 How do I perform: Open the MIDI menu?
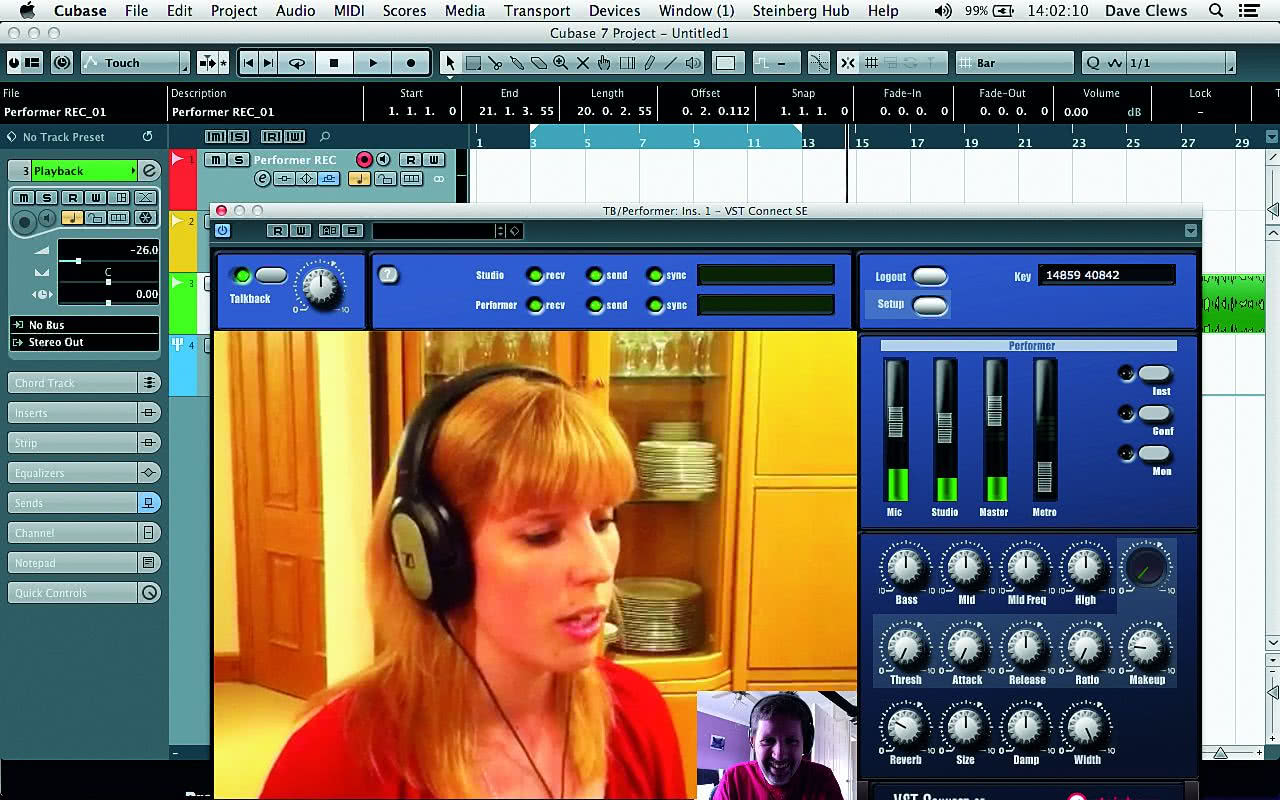click(349, 11)
